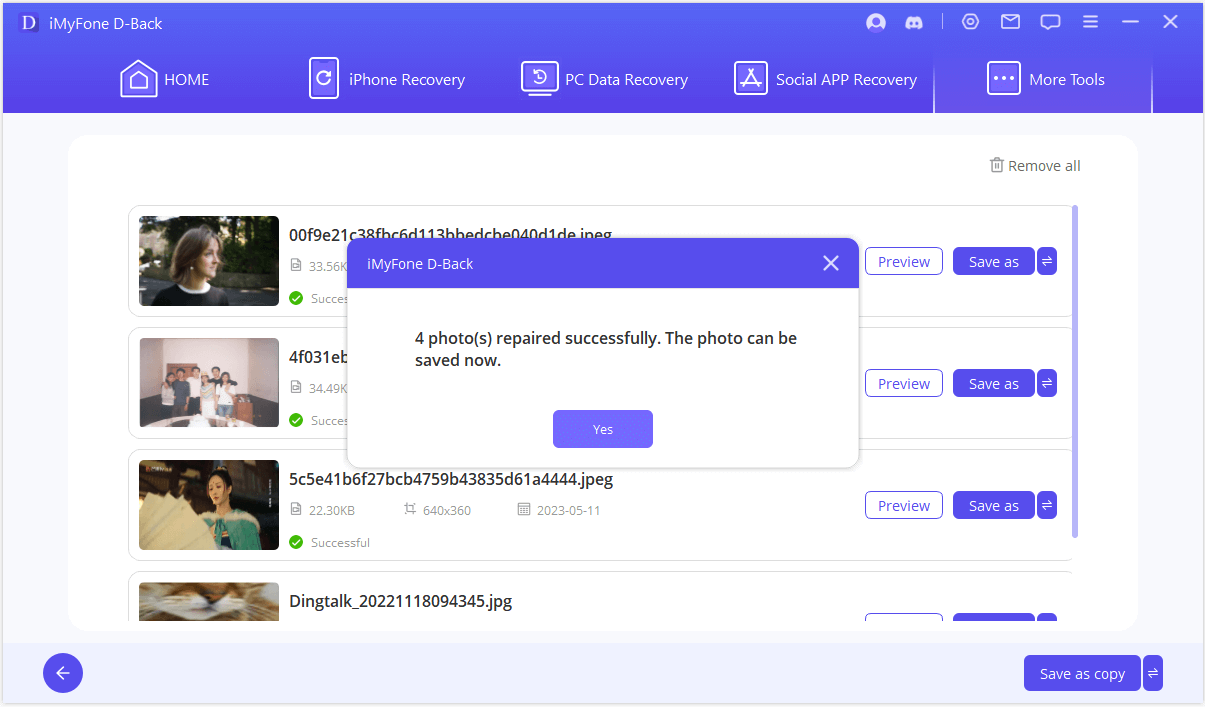Image resolution: width=1205 pixels, height=707 pixels.
Task: Open More Tools tab
Action: click(1043, 79)
